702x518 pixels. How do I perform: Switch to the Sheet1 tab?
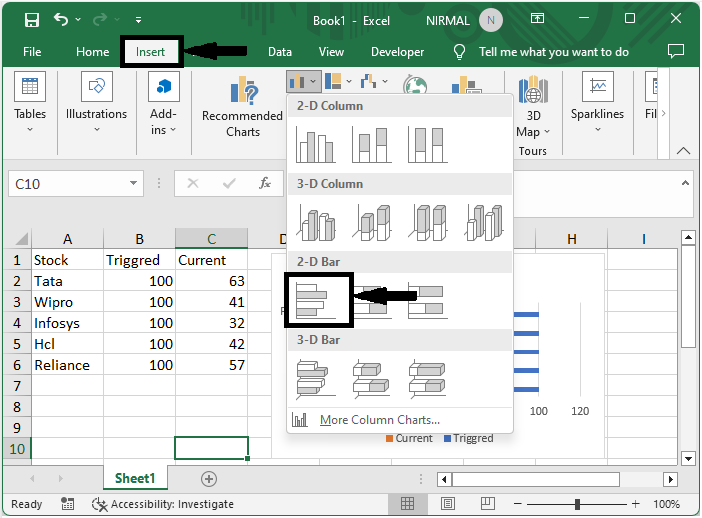tap(135, 478)
